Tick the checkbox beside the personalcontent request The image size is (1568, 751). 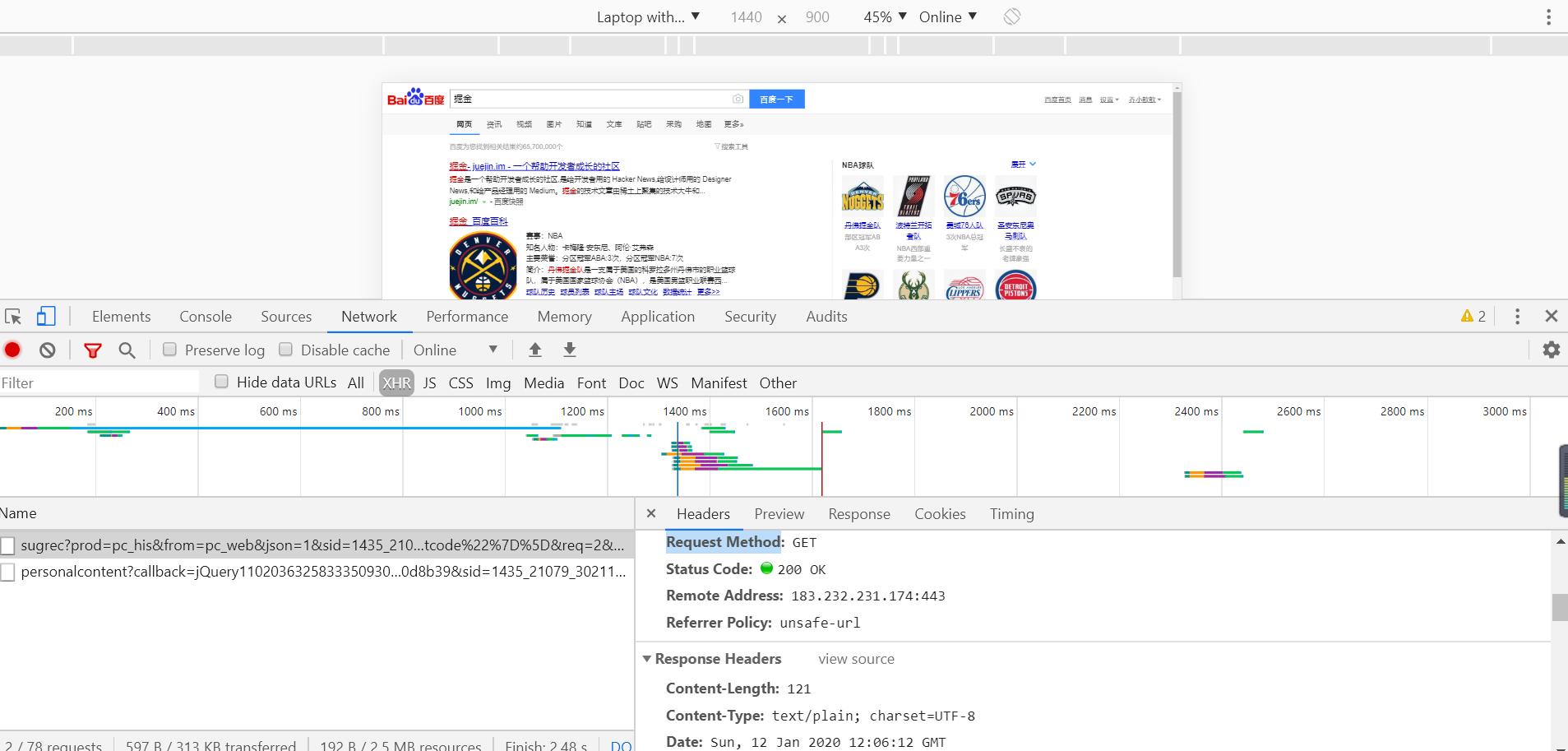(8, 573)
